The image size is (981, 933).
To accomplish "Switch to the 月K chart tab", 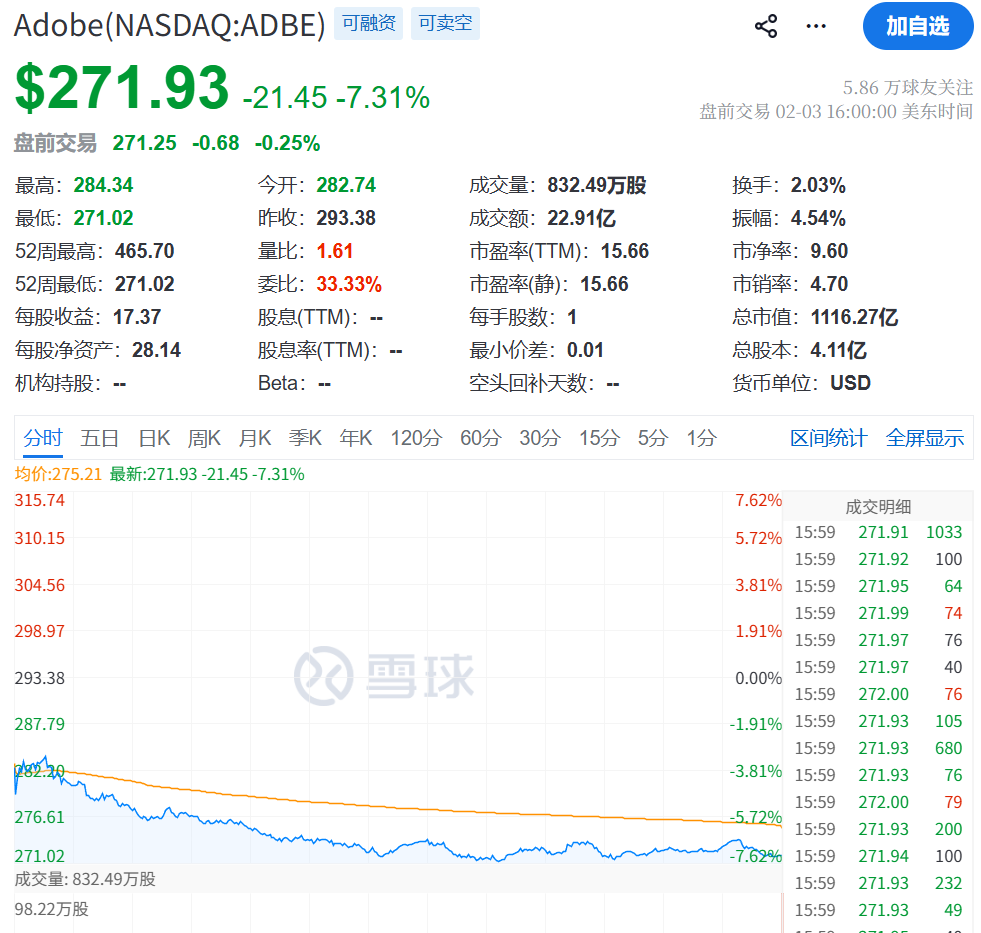I will pyautogui.click(x=255, y=437).
